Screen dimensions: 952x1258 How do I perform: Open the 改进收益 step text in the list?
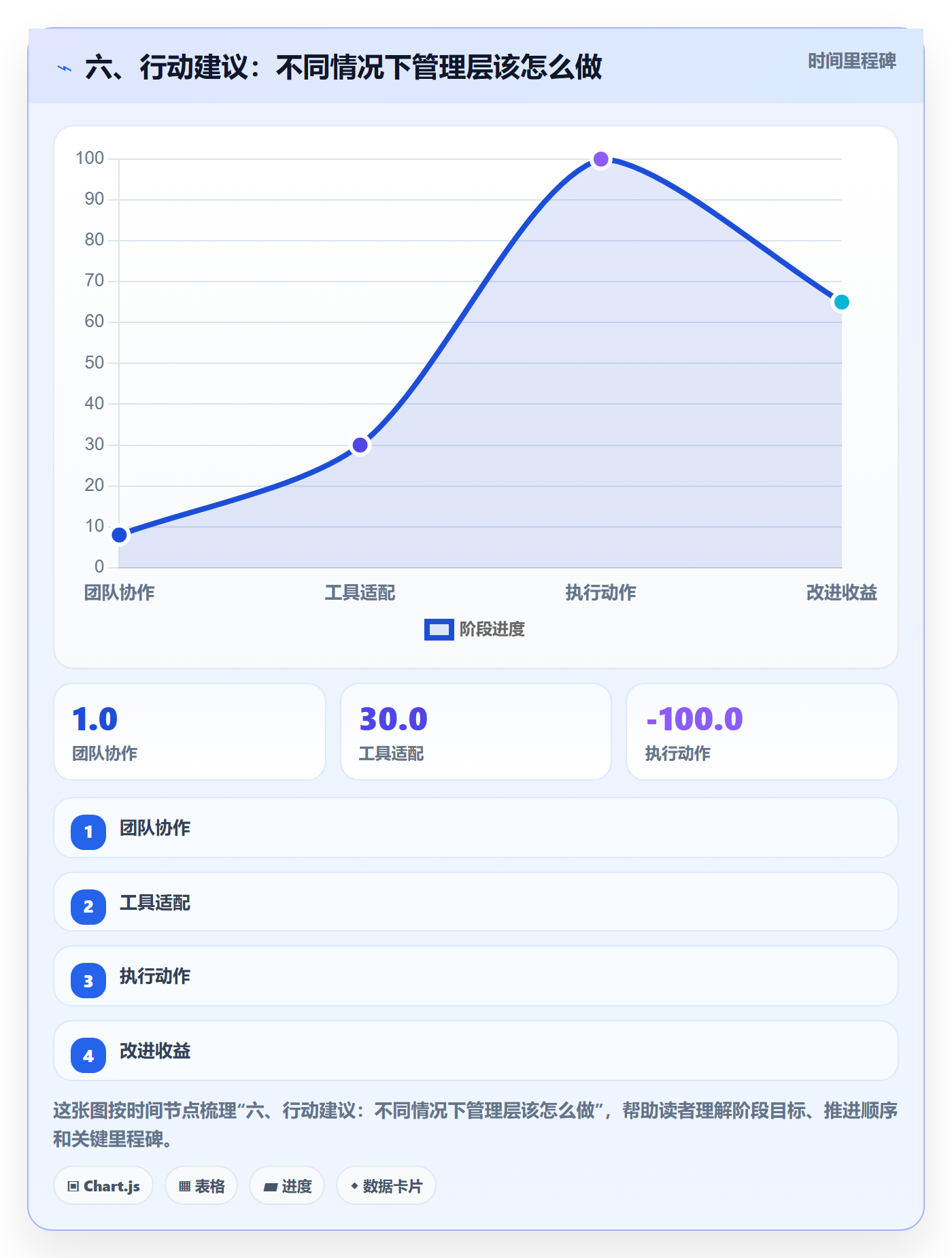(x=155, y=1051)
